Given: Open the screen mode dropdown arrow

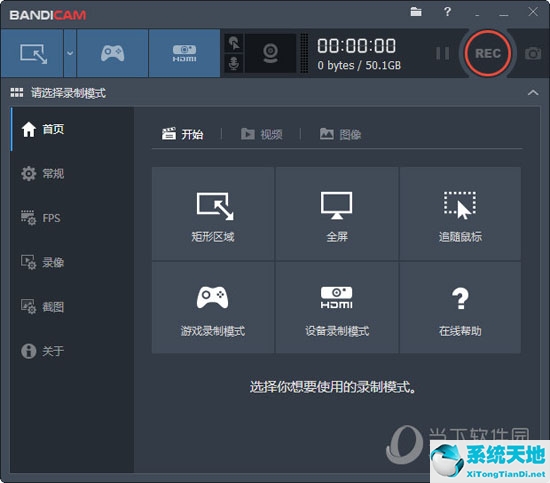Looking at the screenshot, I should (x=70, y=53).
